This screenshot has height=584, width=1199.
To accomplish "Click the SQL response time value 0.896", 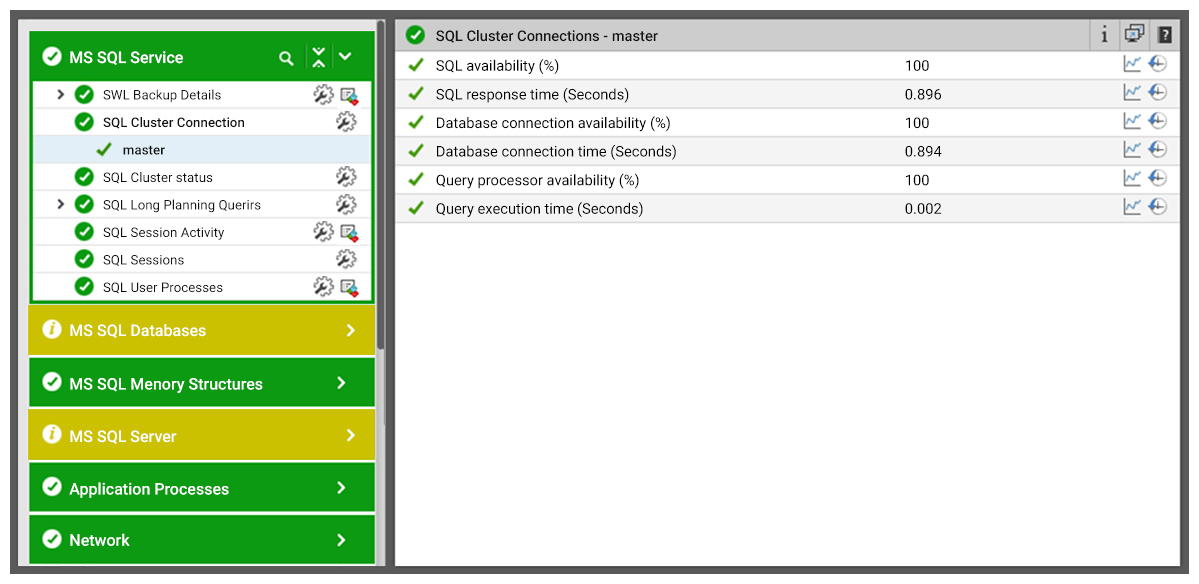I will coord(923,95).
